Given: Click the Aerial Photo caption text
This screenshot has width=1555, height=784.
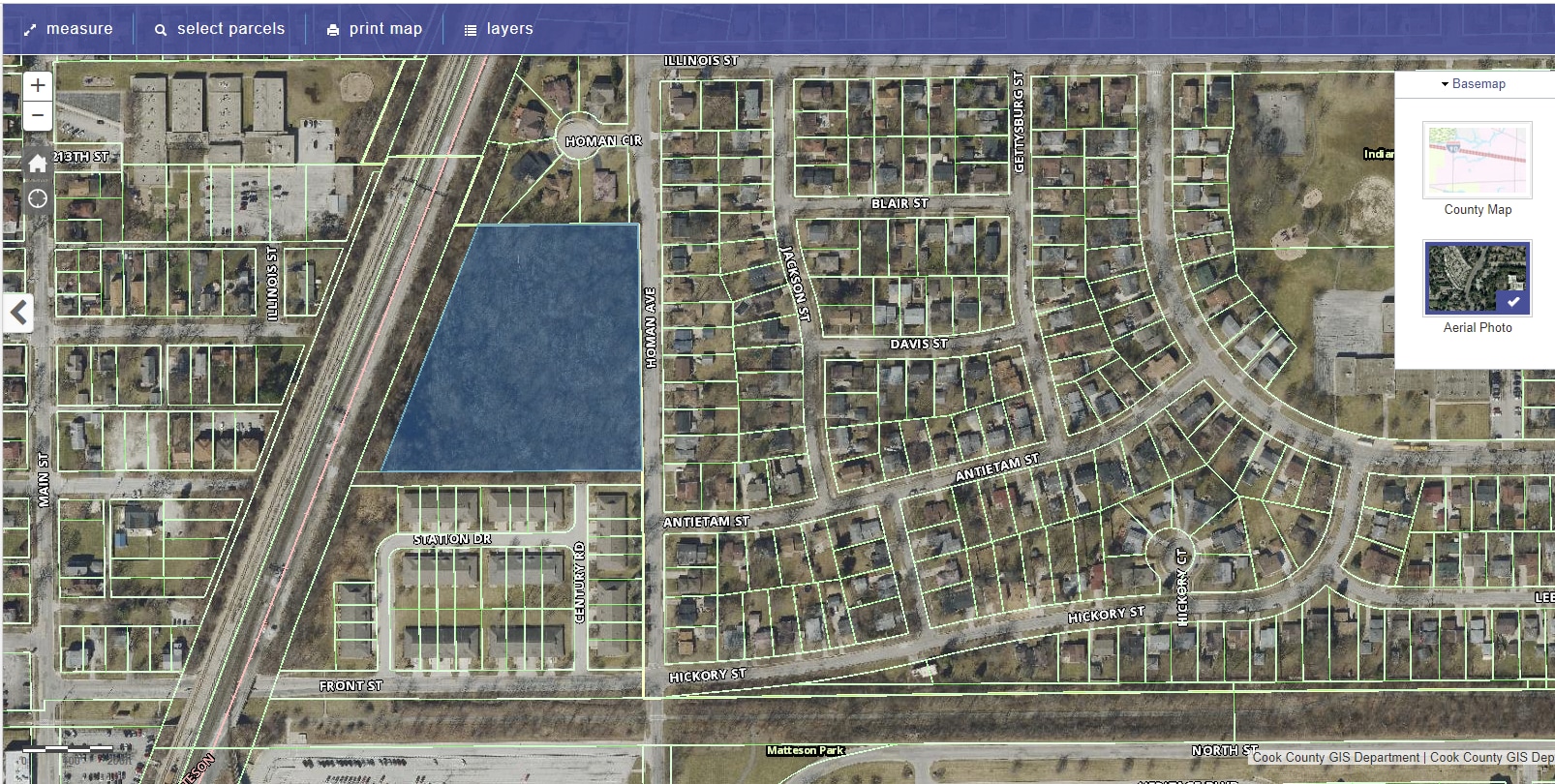Looking at the screenshot, I should pos(1477,328).
